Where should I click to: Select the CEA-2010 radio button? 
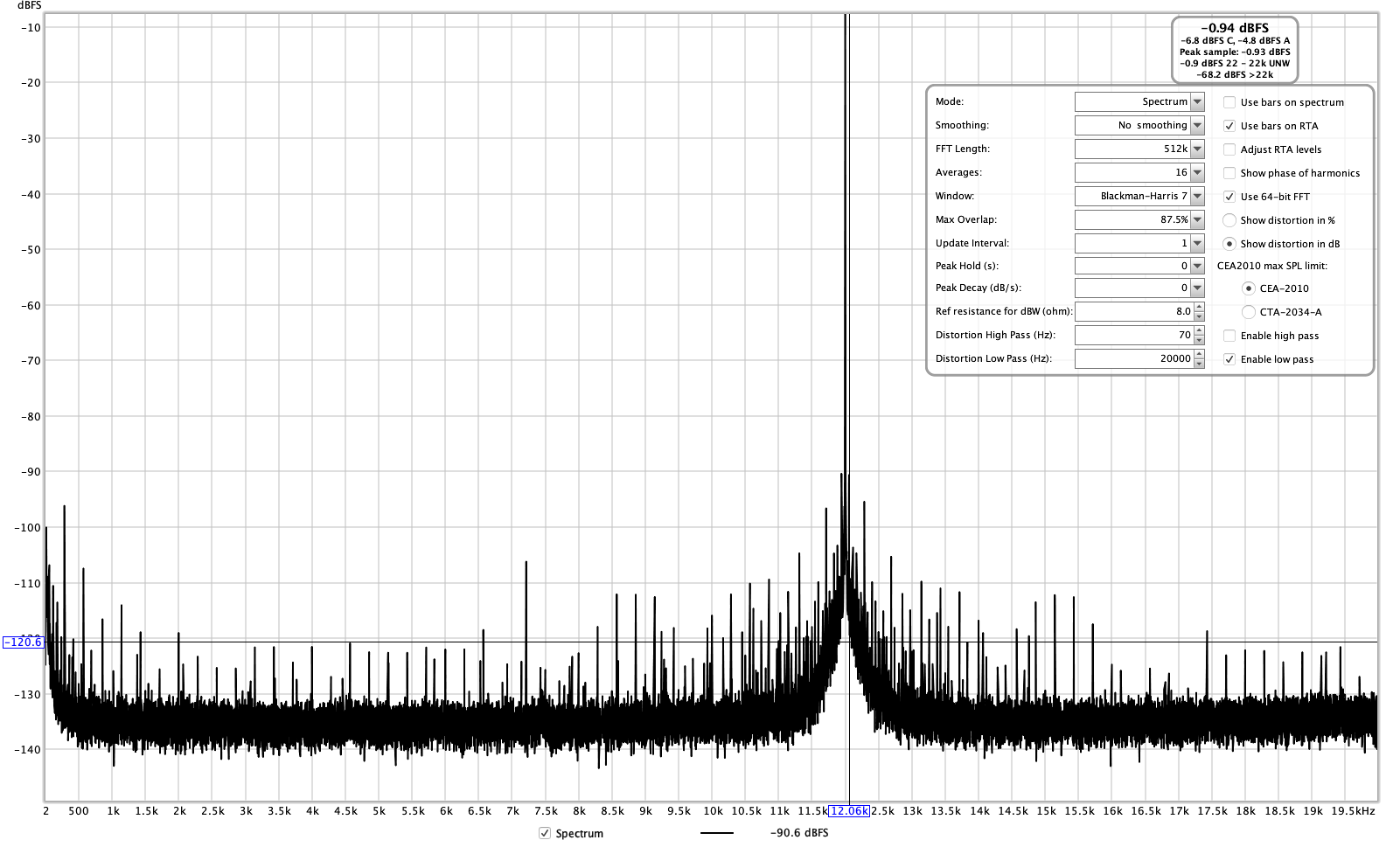1249,288
